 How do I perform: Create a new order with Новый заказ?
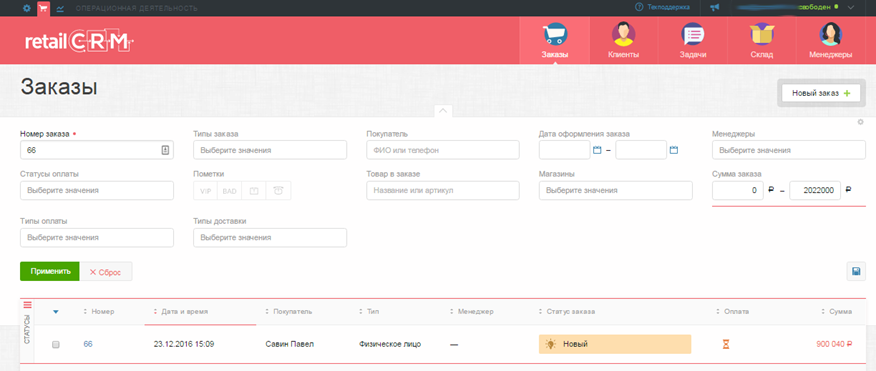pyautogui.click(x=821, y=93)
